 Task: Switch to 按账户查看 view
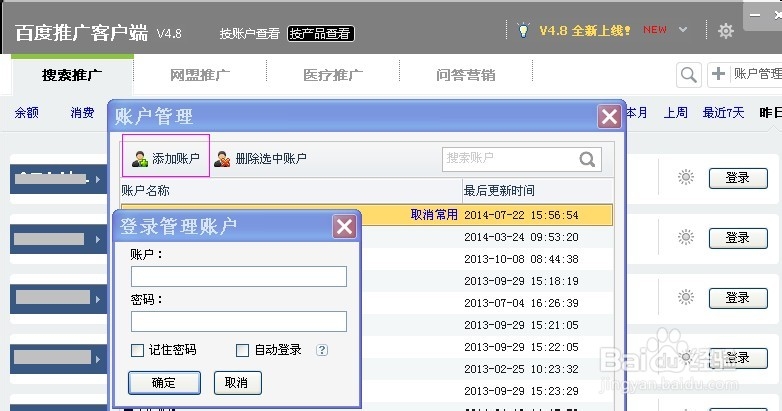[250, 33]
